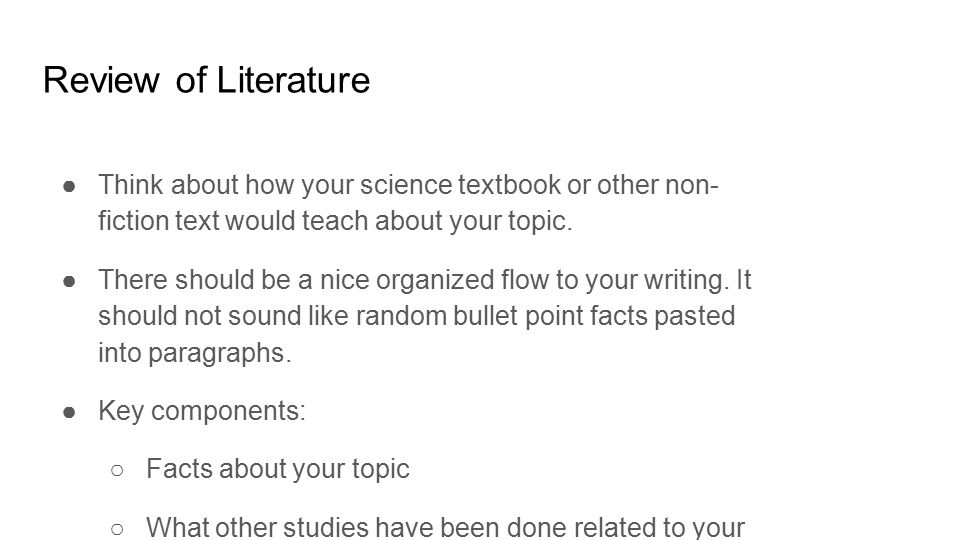The width and height of the screenshot is (960, 540).
Task: Click the 'Review of Literature' slide title
Action: [x=206, y=80]
